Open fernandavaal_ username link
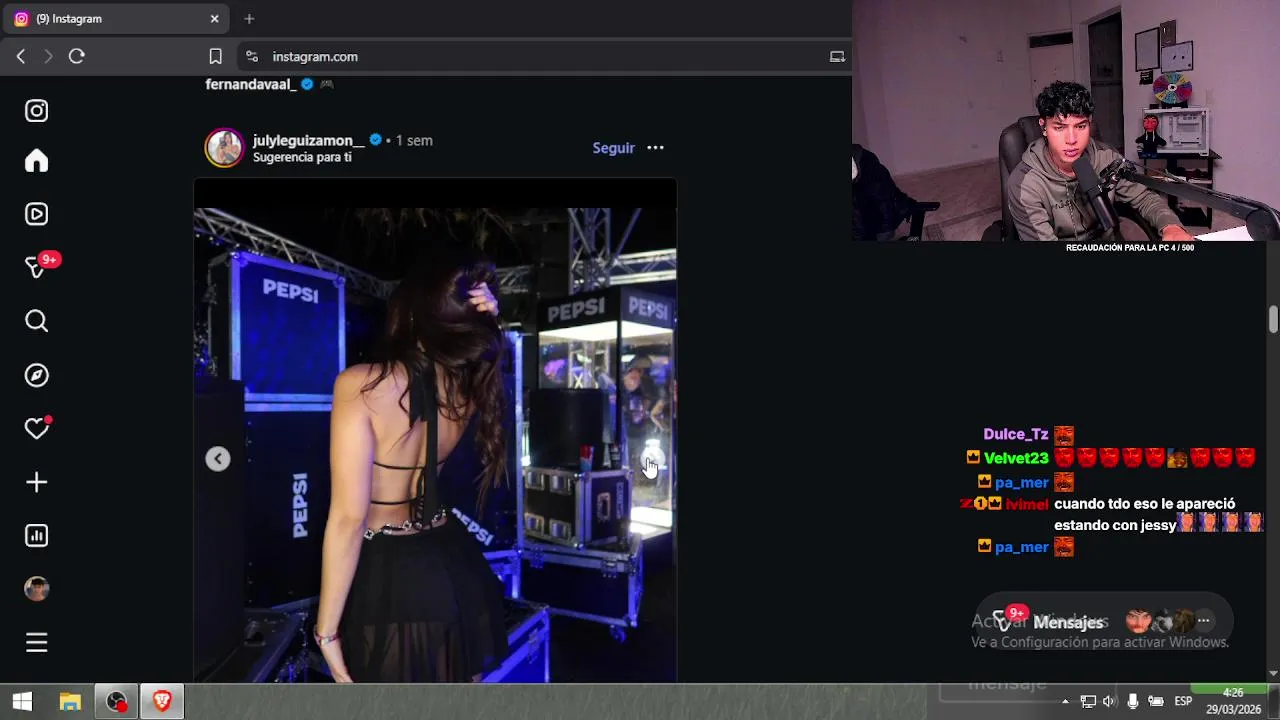The image size is (1280, 720). 251,84
